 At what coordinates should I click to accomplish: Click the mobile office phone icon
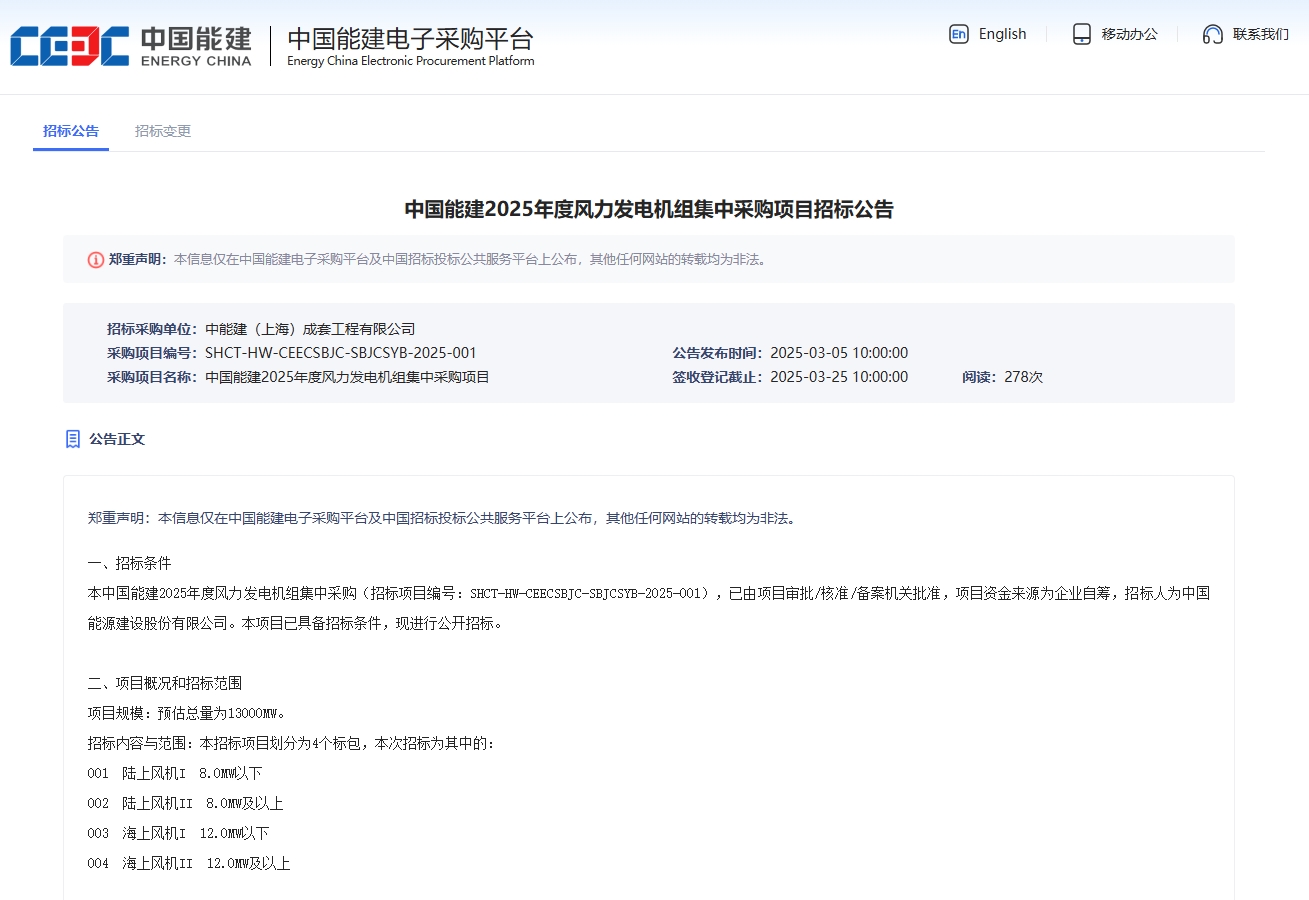pyautogui.click(x=1081, y=34)
